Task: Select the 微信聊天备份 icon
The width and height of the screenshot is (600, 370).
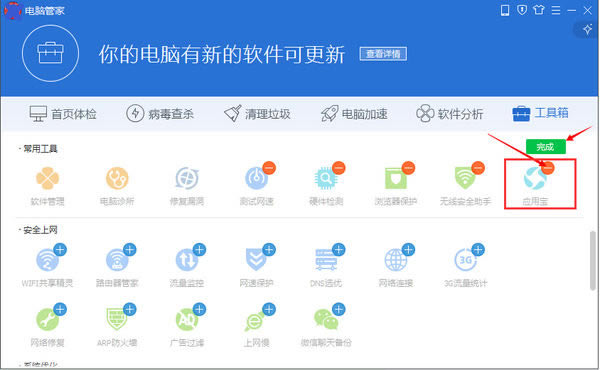Action: pos(326,319)
